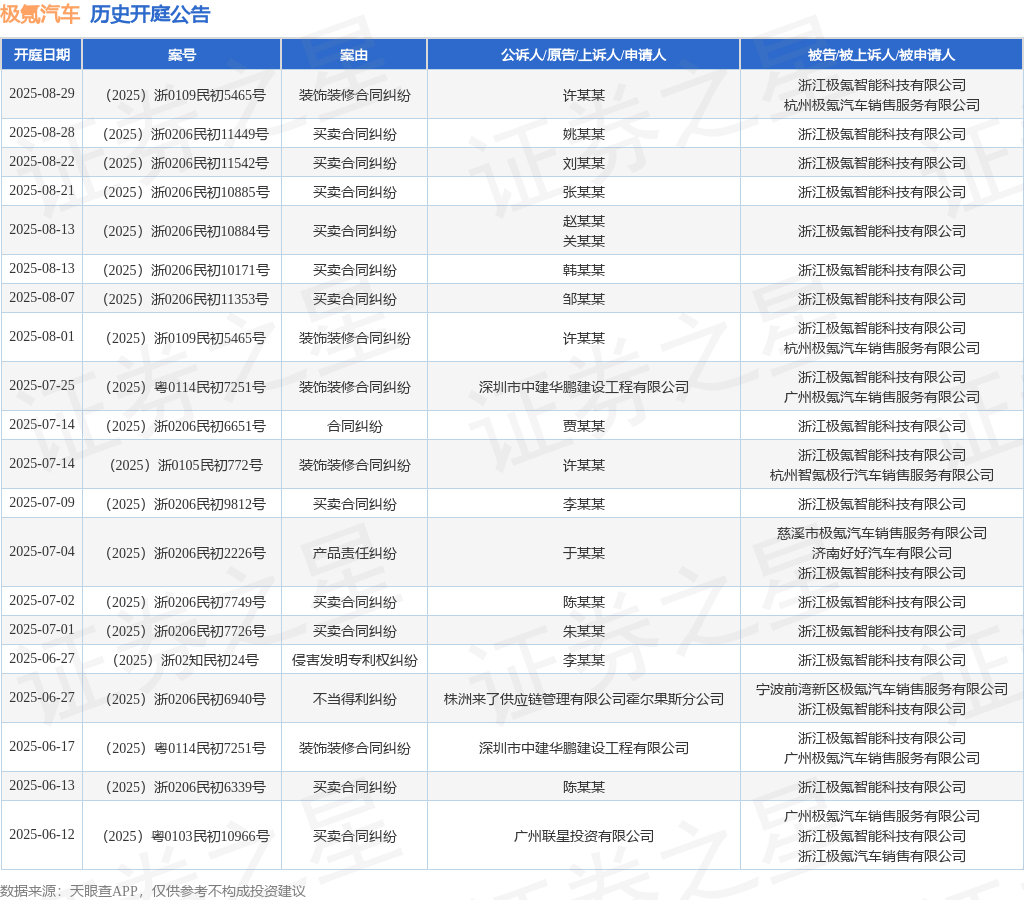
Task: Click the 案由 column header
Action: [354, 55]
